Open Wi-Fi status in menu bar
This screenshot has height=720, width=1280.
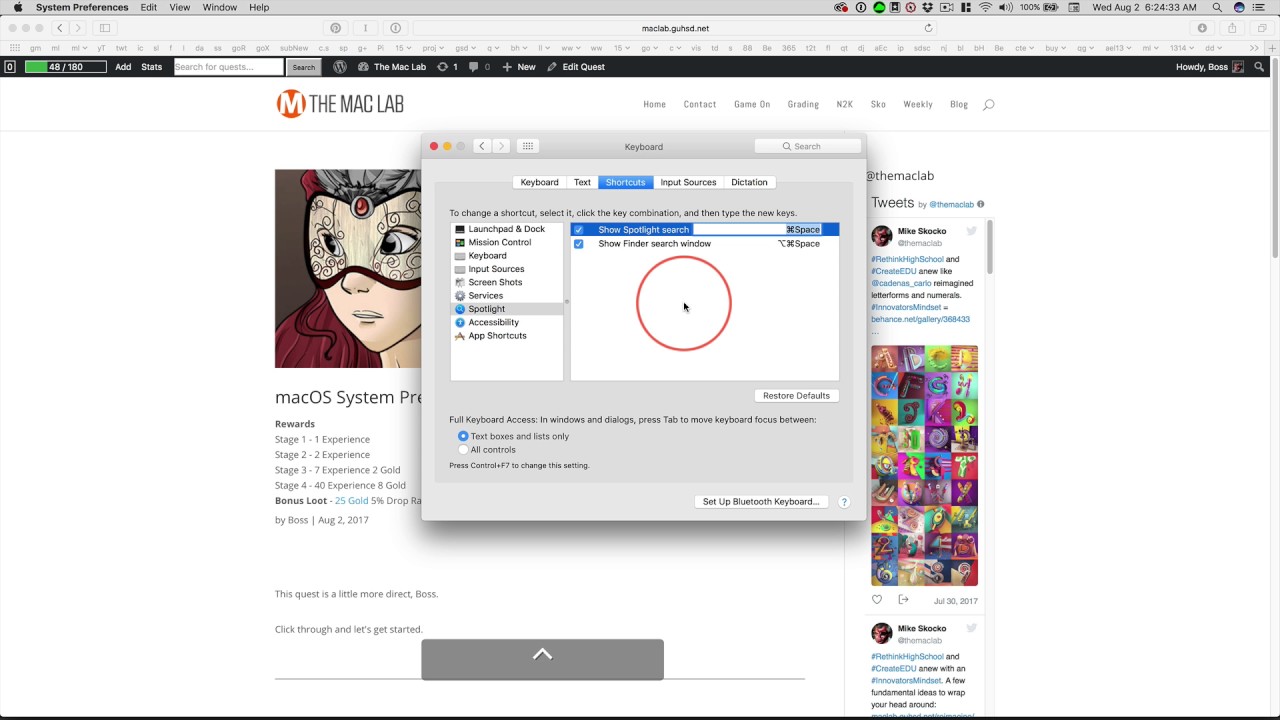986,7
